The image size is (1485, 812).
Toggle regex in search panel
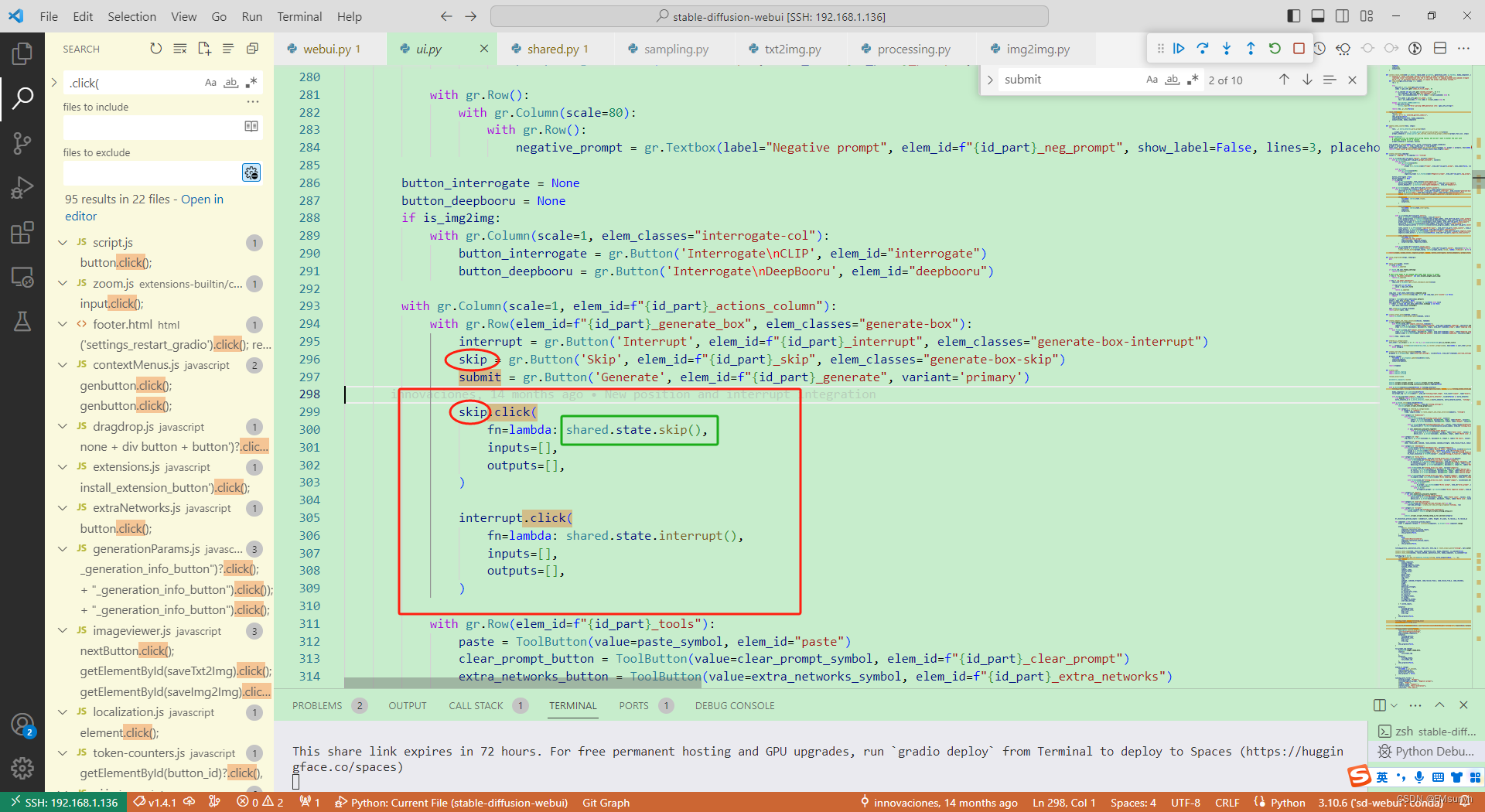click(251, 83)
